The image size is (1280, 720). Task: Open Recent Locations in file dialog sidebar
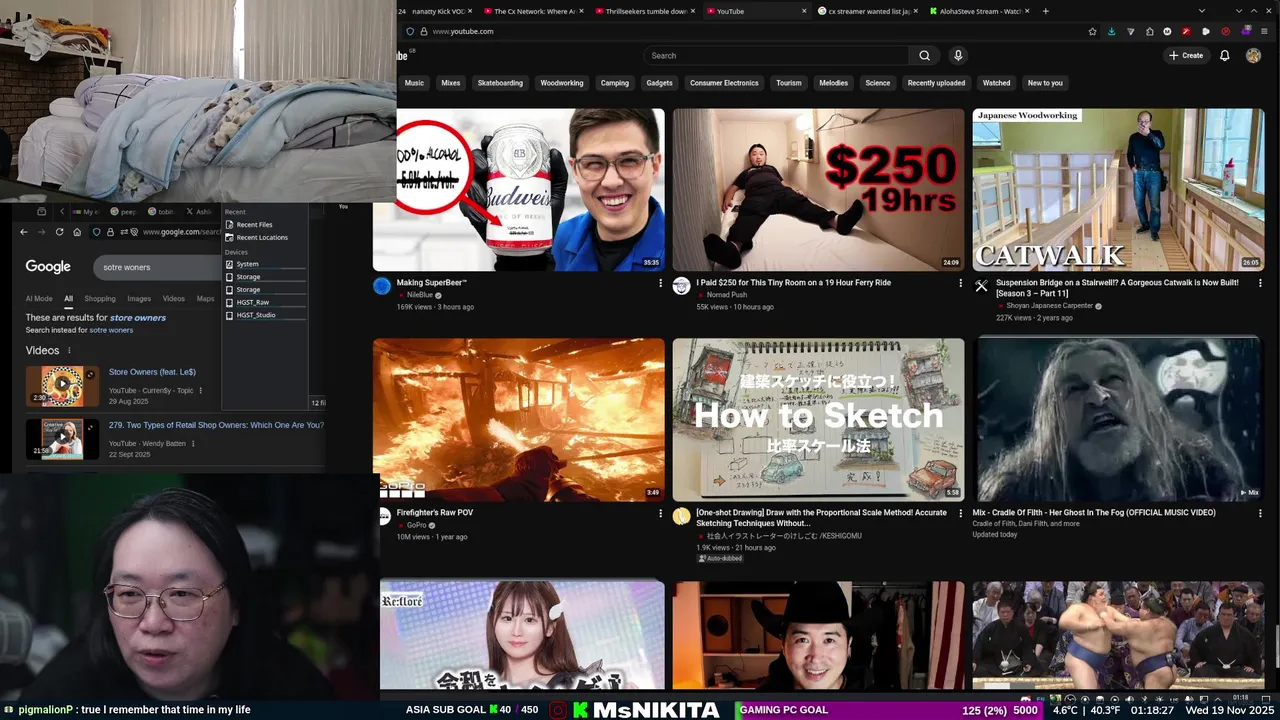click(x=262, y=237)
